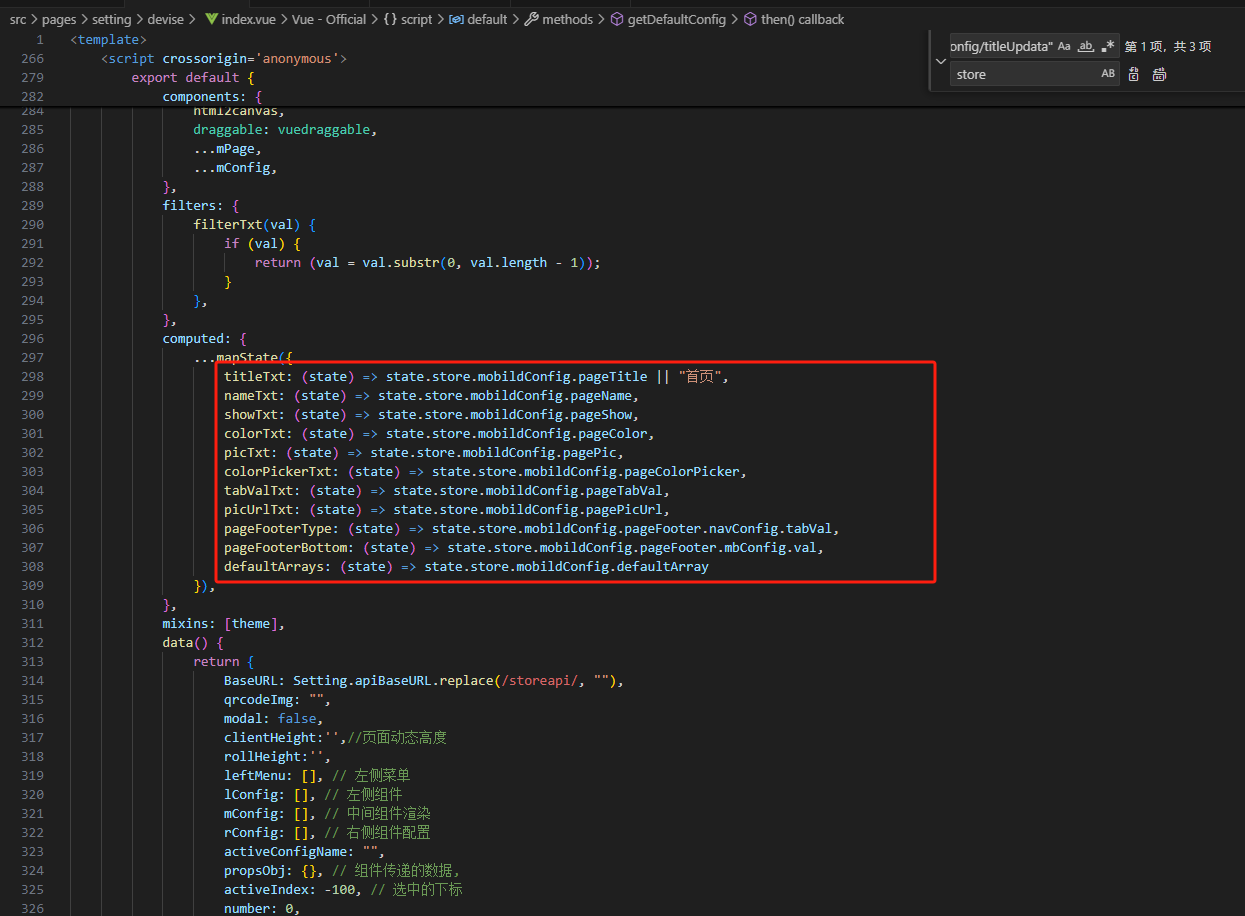This screenshot has width=1245, height=916.
Task: Click the 'rConfig: []' line
Action: pyautogui.click(x=327, y=832)
